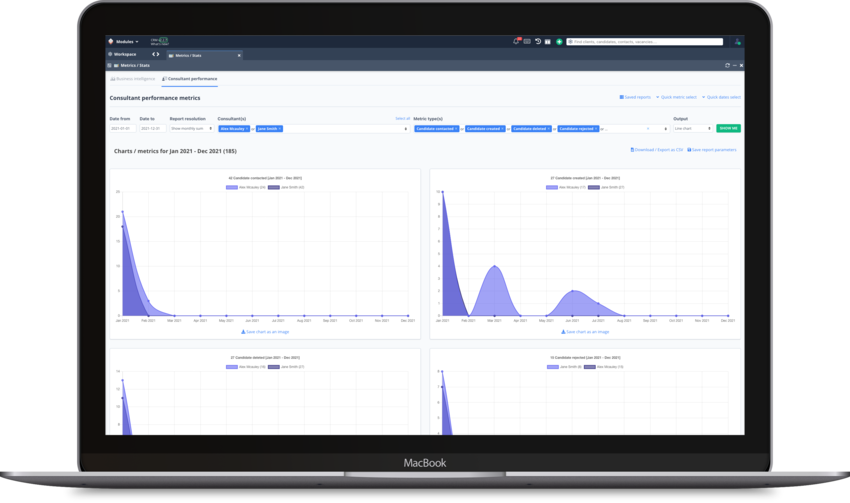Click the Consultant performance metrics heading
This screenshot has width=850, height=503.
(x=155, y=98)
